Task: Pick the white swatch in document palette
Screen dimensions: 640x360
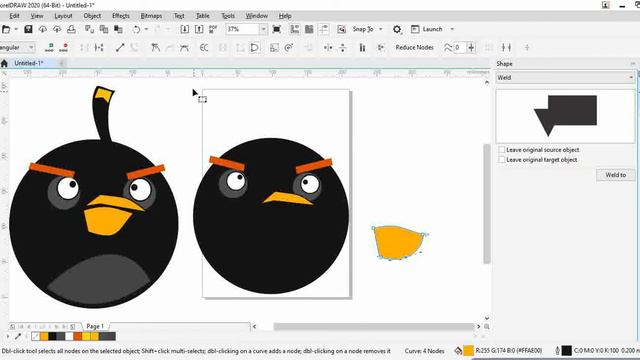Action: pos(69,336)
